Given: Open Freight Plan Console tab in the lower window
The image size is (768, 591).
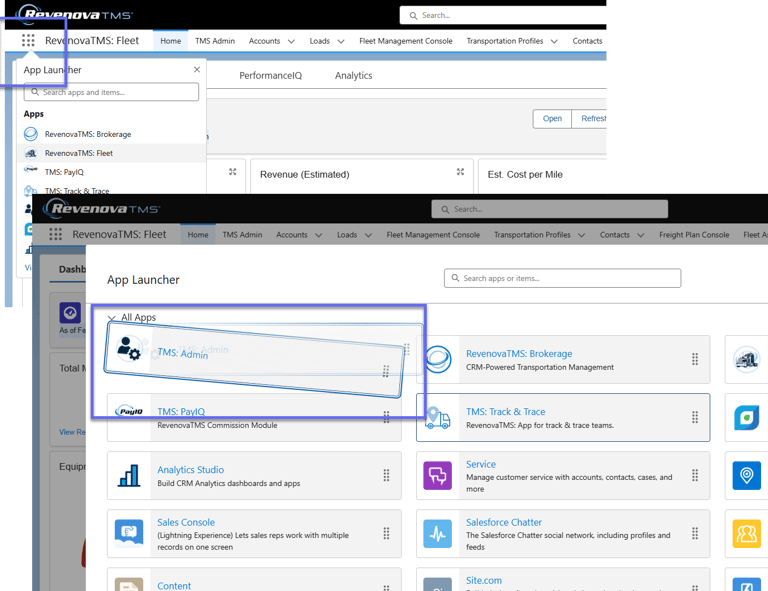Looking at the screenshot, I should (694, 235).
